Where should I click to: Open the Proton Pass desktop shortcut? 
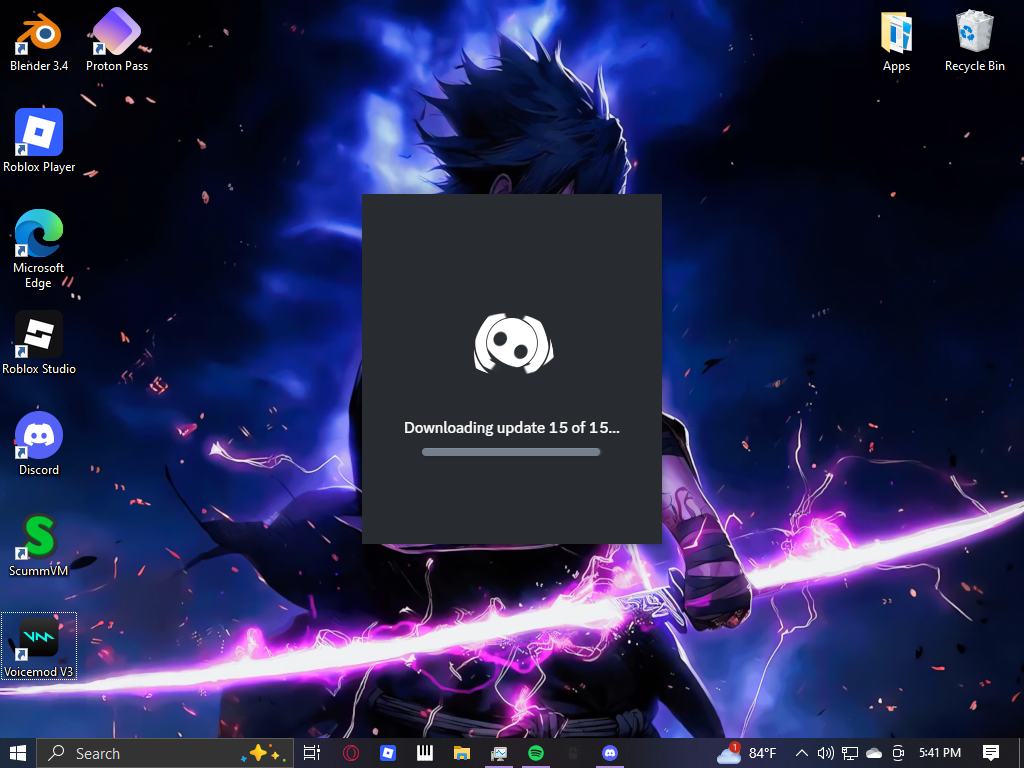click(x=117, y=40)
